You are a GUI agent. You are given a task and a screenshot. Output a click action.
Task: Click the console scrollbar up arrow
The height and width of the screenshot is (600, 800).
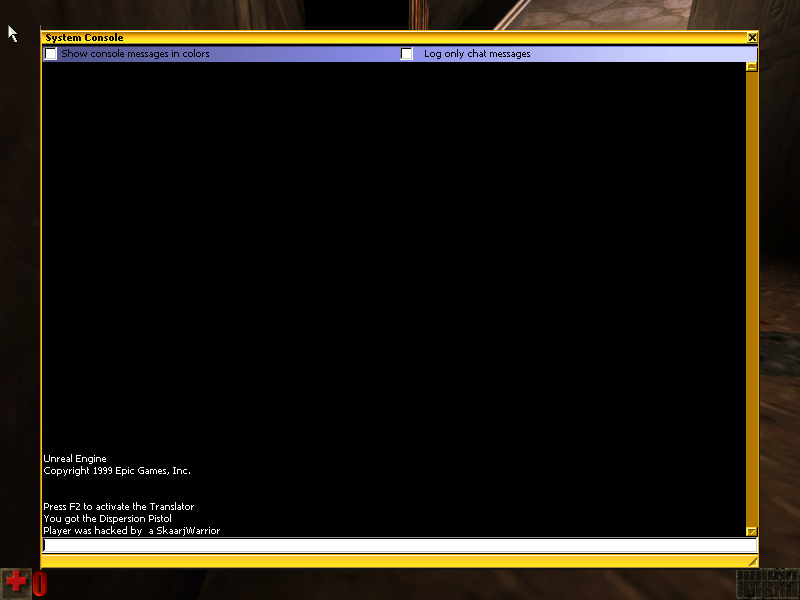point(751,67)
